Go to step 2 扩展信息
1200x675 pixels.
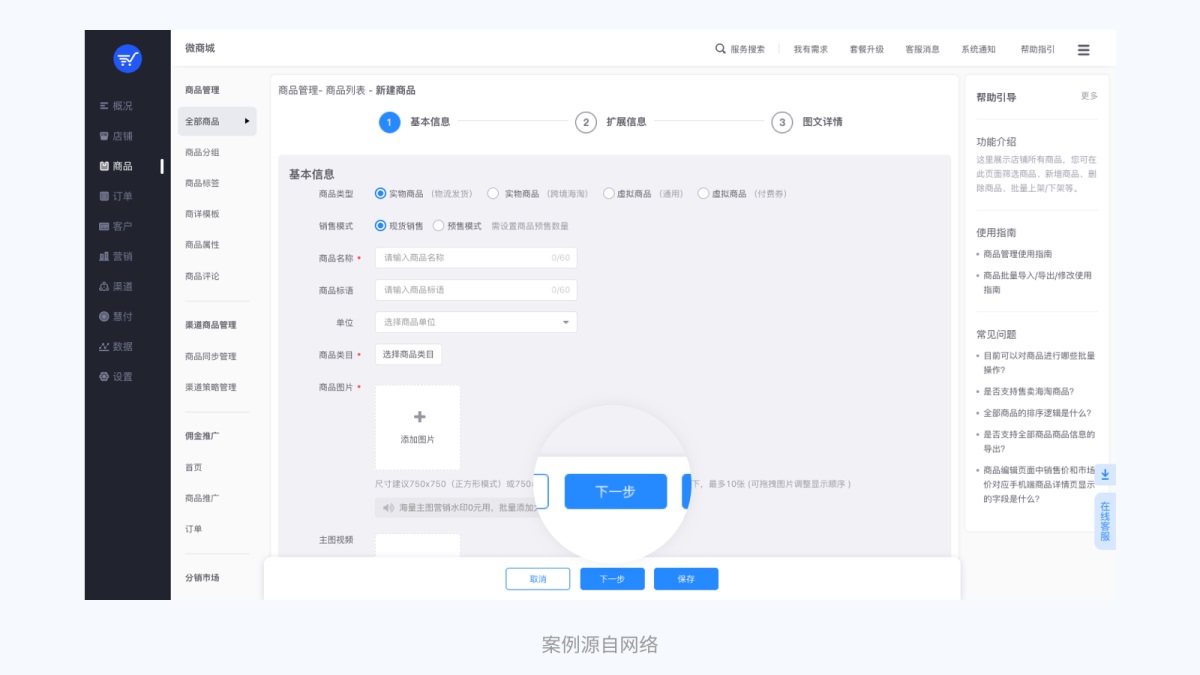point(586,122)
